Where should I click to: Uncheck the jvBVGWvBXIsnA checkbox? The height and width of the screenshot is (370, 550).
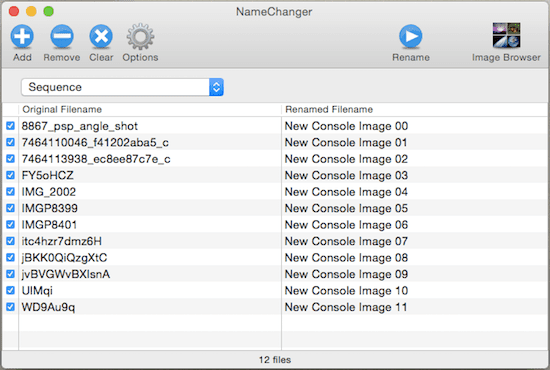click(x=11, y=274)
